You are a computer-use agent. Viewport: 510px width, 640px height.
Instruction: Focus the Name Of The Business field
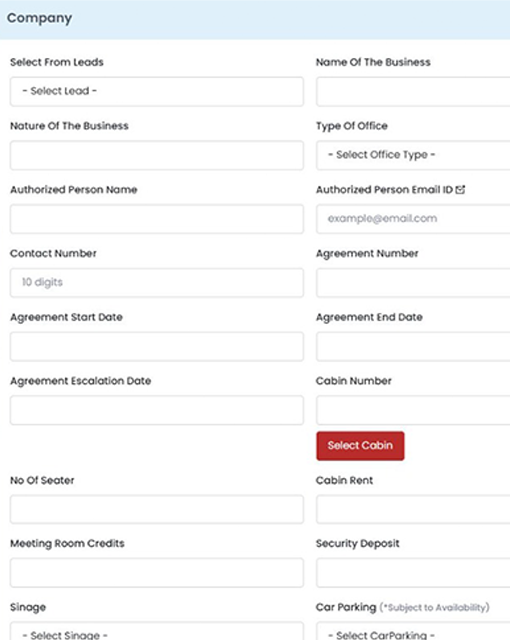coord(413,91)
